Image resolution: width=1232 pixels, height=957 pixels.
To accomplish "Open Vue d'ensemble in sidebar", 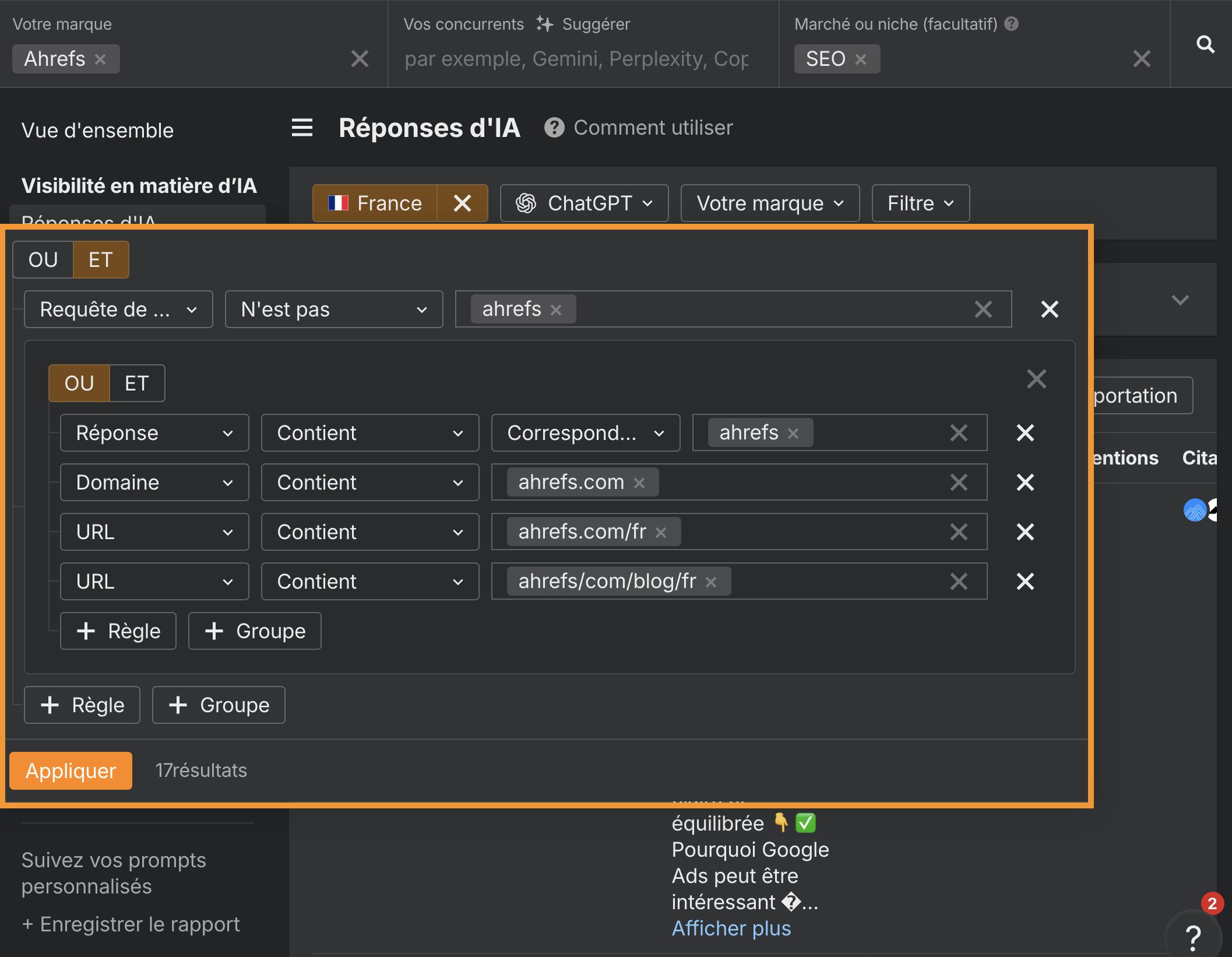I will pos(97,131).
